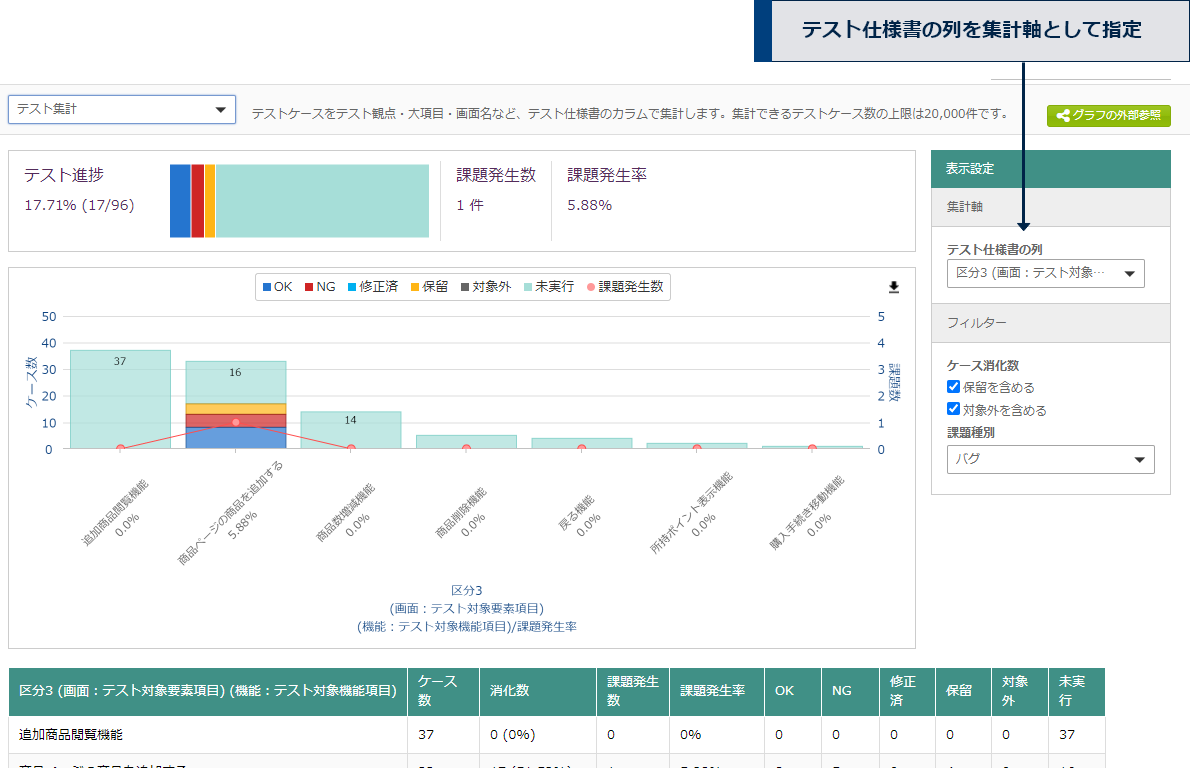Click the 対象外 column header
Viewport: 1190px width, 768px height.
coord(1020,691)
